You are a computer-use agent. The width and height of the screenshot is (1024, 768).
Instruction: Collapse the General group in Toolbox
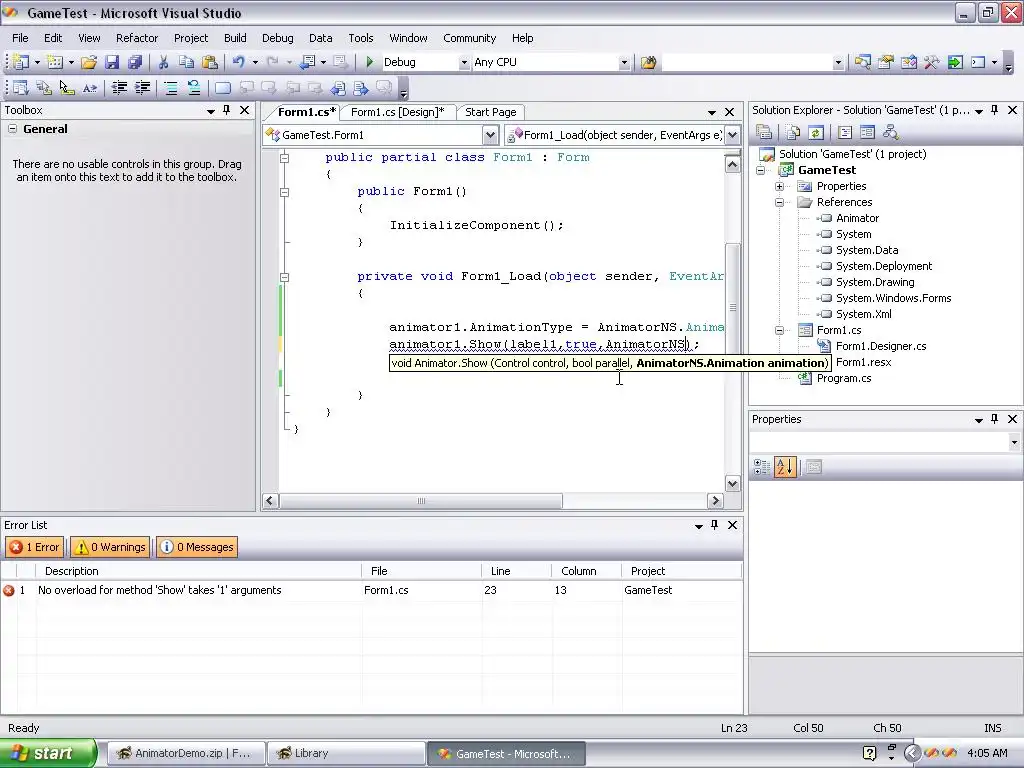pyautogui.click(x=12, y=129)
